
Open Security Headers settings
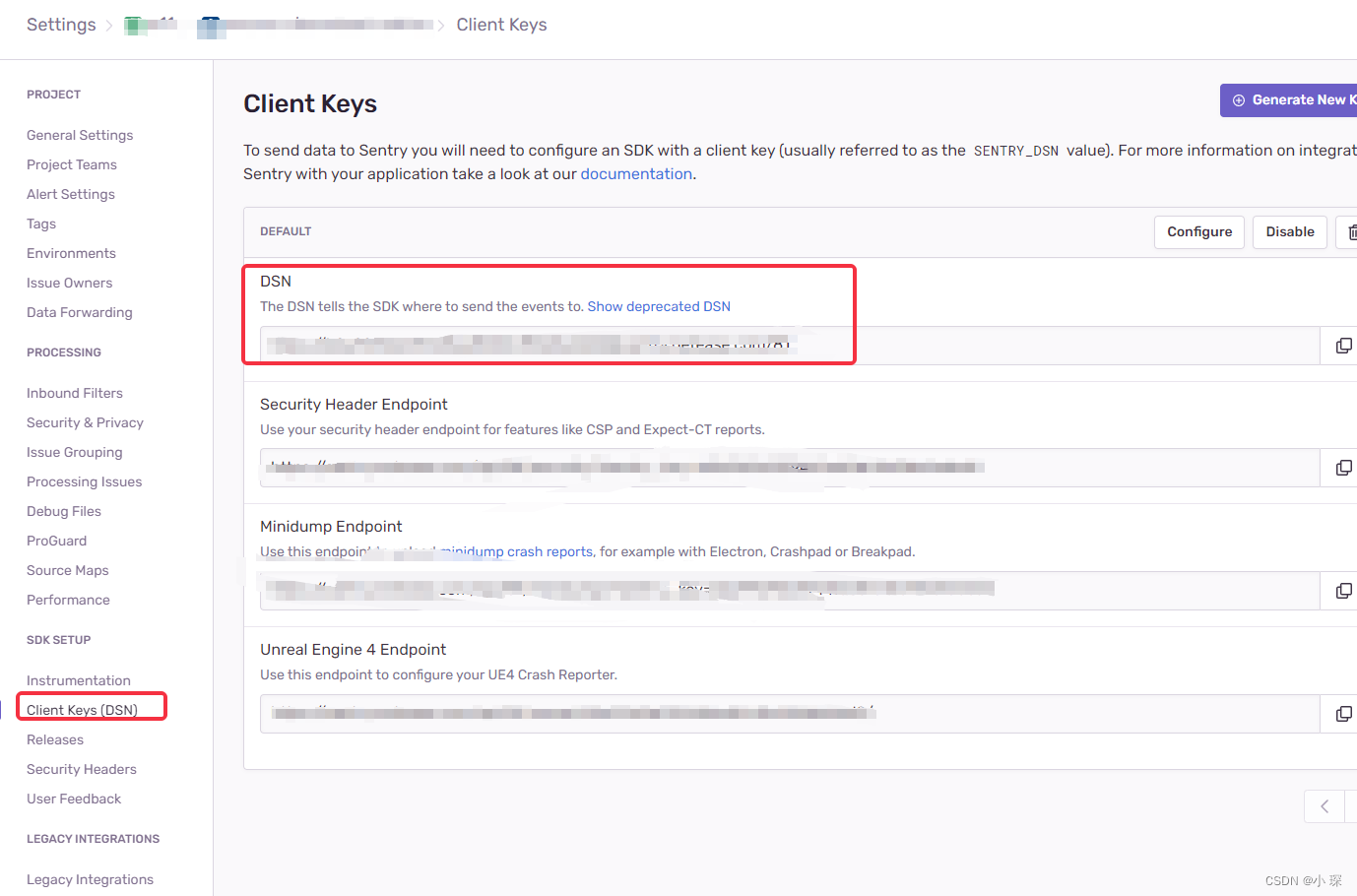tap(82, 769)
